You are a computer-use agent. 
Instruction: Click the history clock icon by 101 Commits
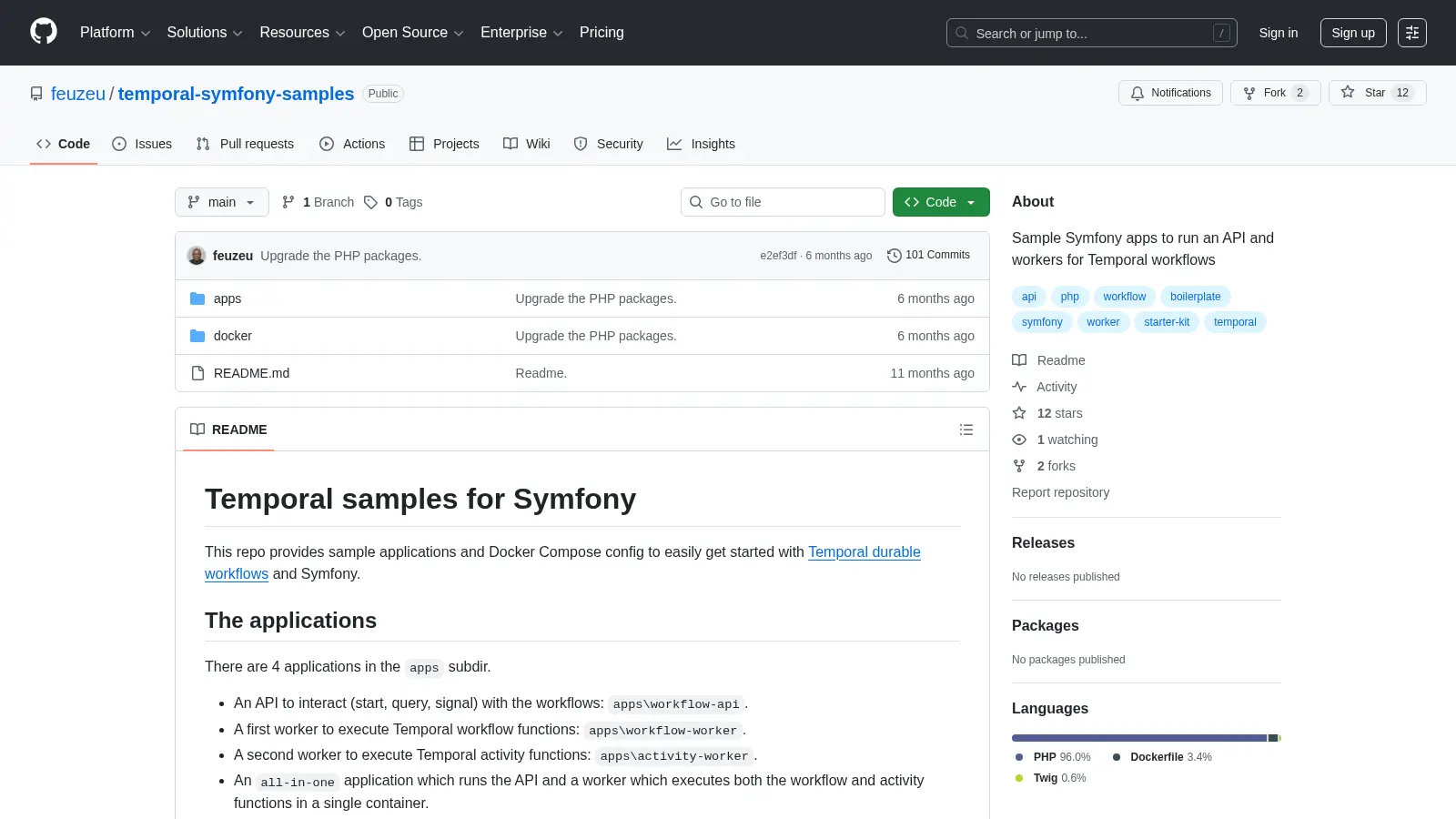[894, 256]
